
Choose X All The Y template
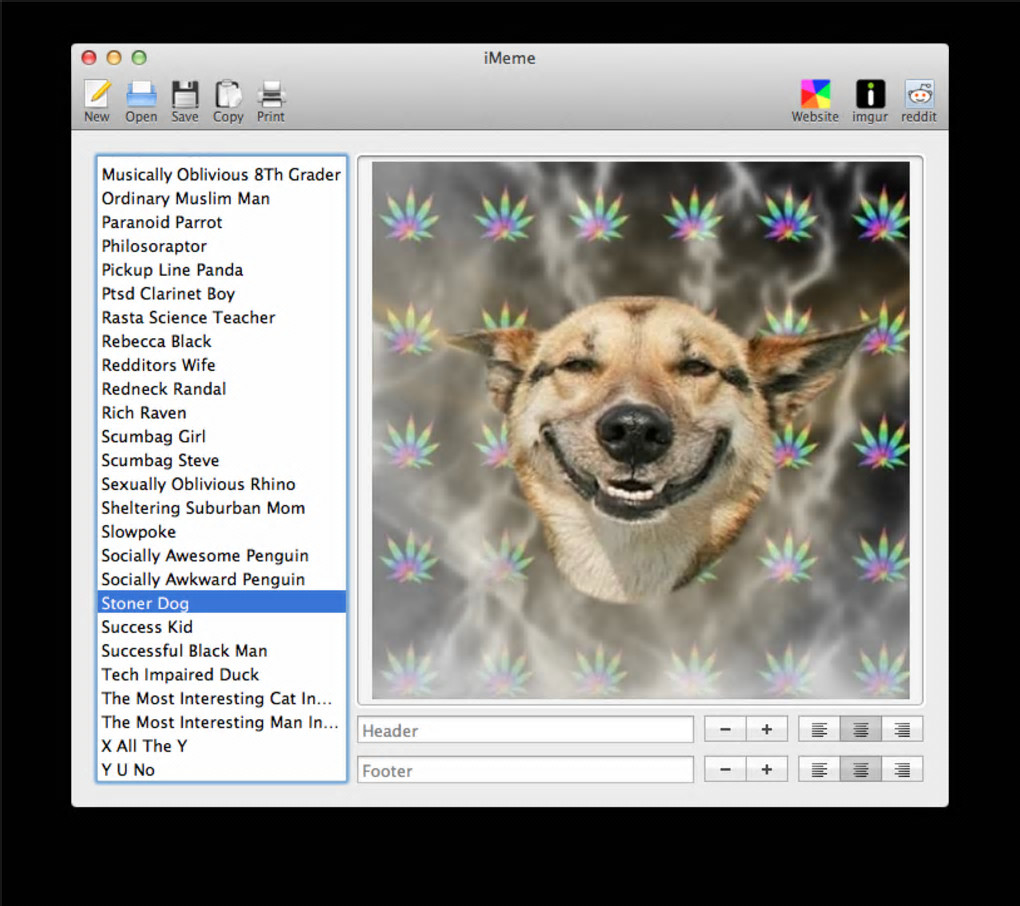coord(221,746)
